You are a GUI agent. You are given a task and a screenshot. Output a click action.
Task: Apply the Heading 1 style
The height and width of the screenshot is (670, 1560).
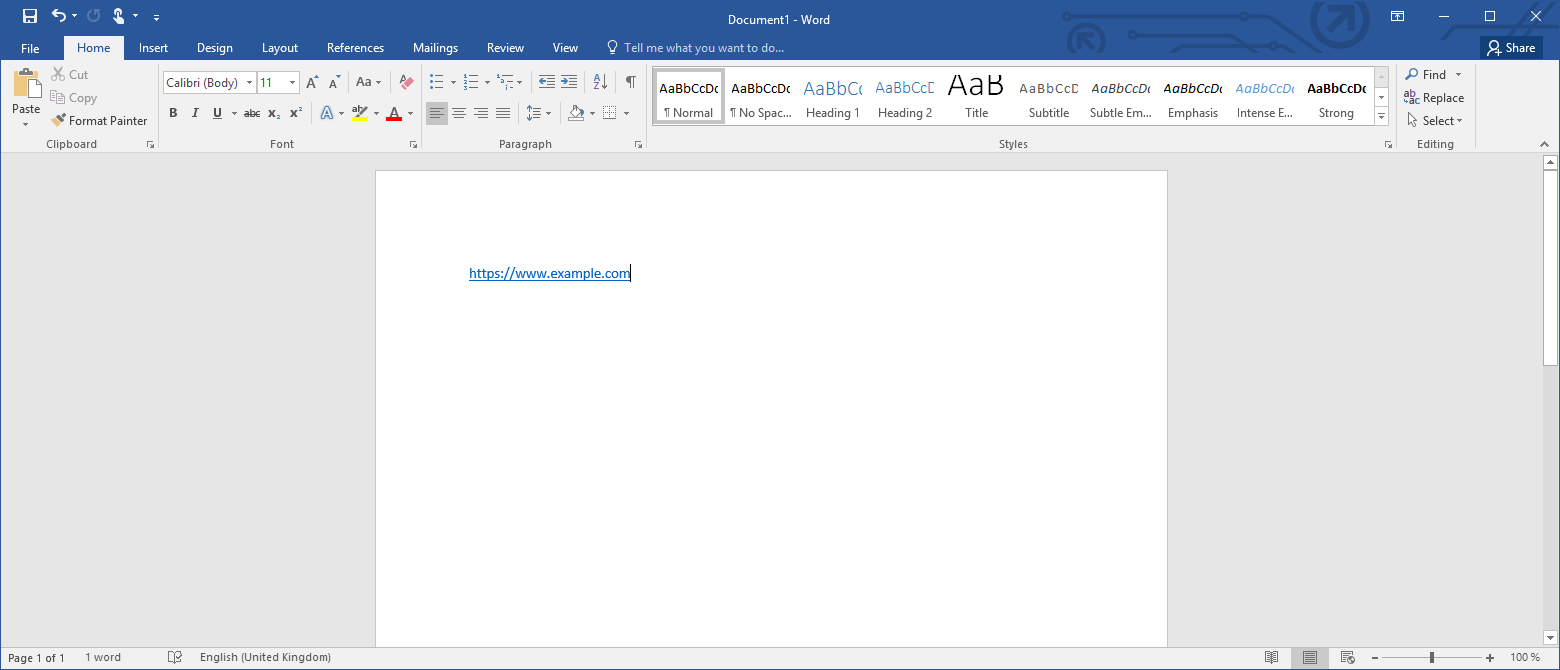tap(832, 95)
